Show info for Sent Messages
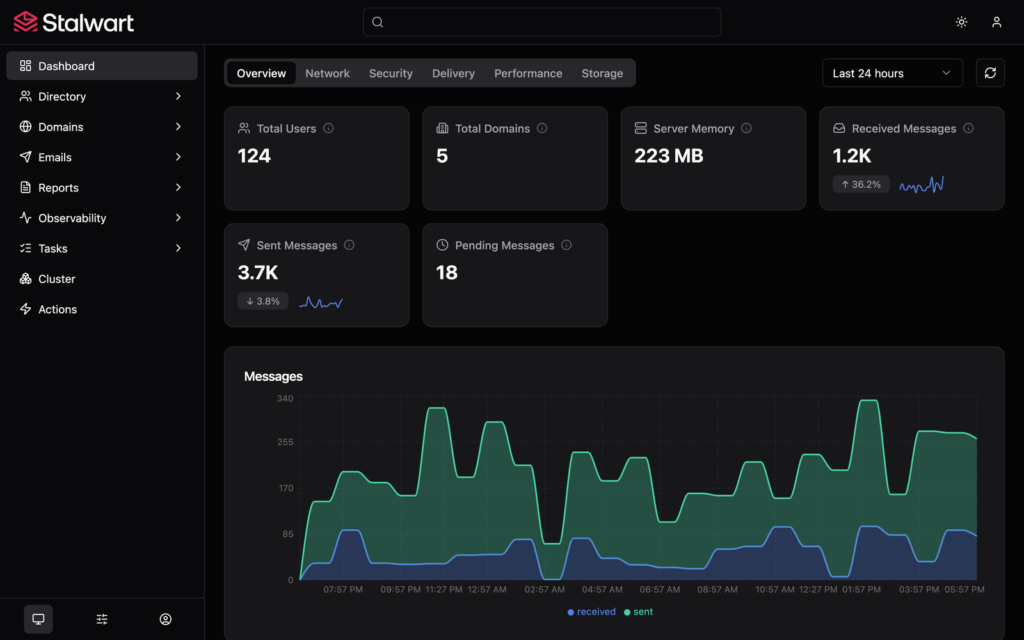Image resolution: width=1024 pixels, height=640 pixels. tap(349, 245)
